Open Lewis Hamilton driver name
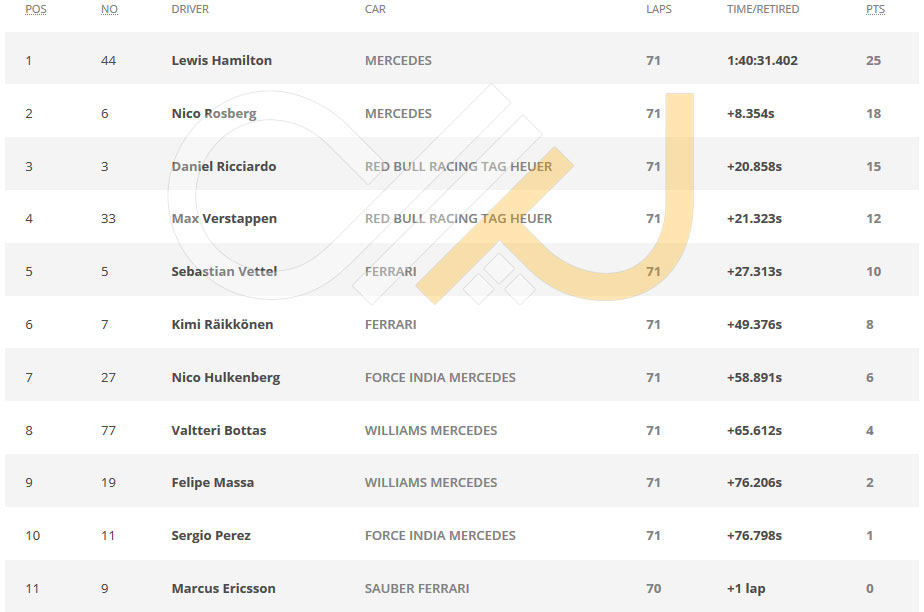This screenshot has width=924, height=612. tap(222, 61)
